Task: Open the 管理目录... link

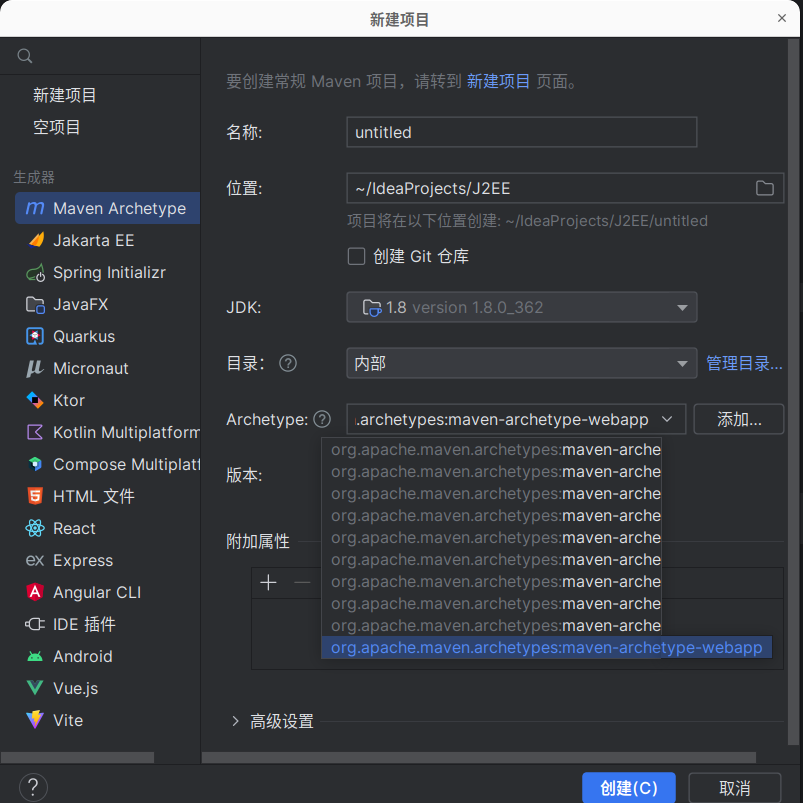Action: (744, 363)
